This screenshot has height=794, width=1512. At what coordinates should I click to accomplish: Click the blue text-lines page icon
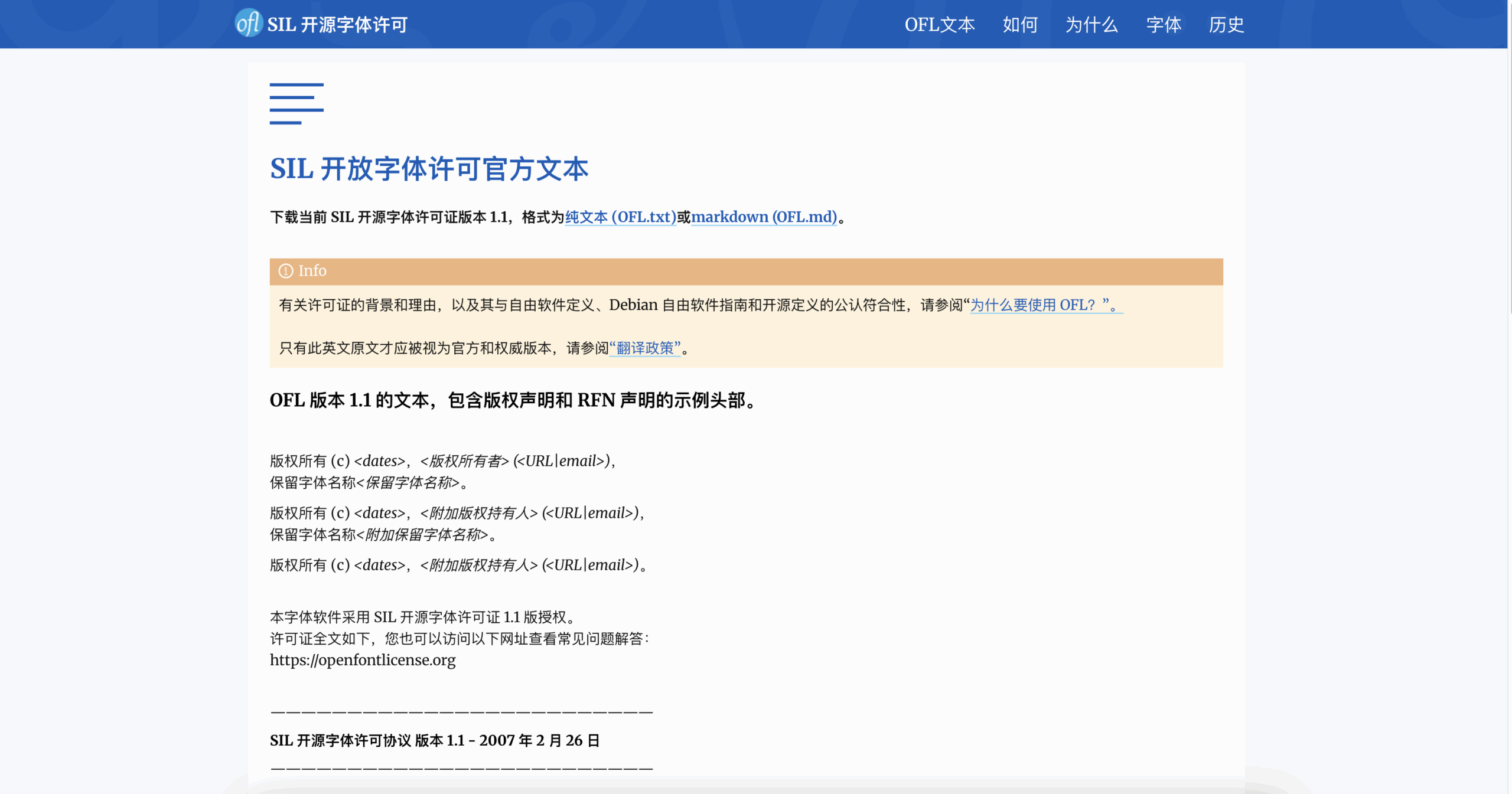click(296, 104)
